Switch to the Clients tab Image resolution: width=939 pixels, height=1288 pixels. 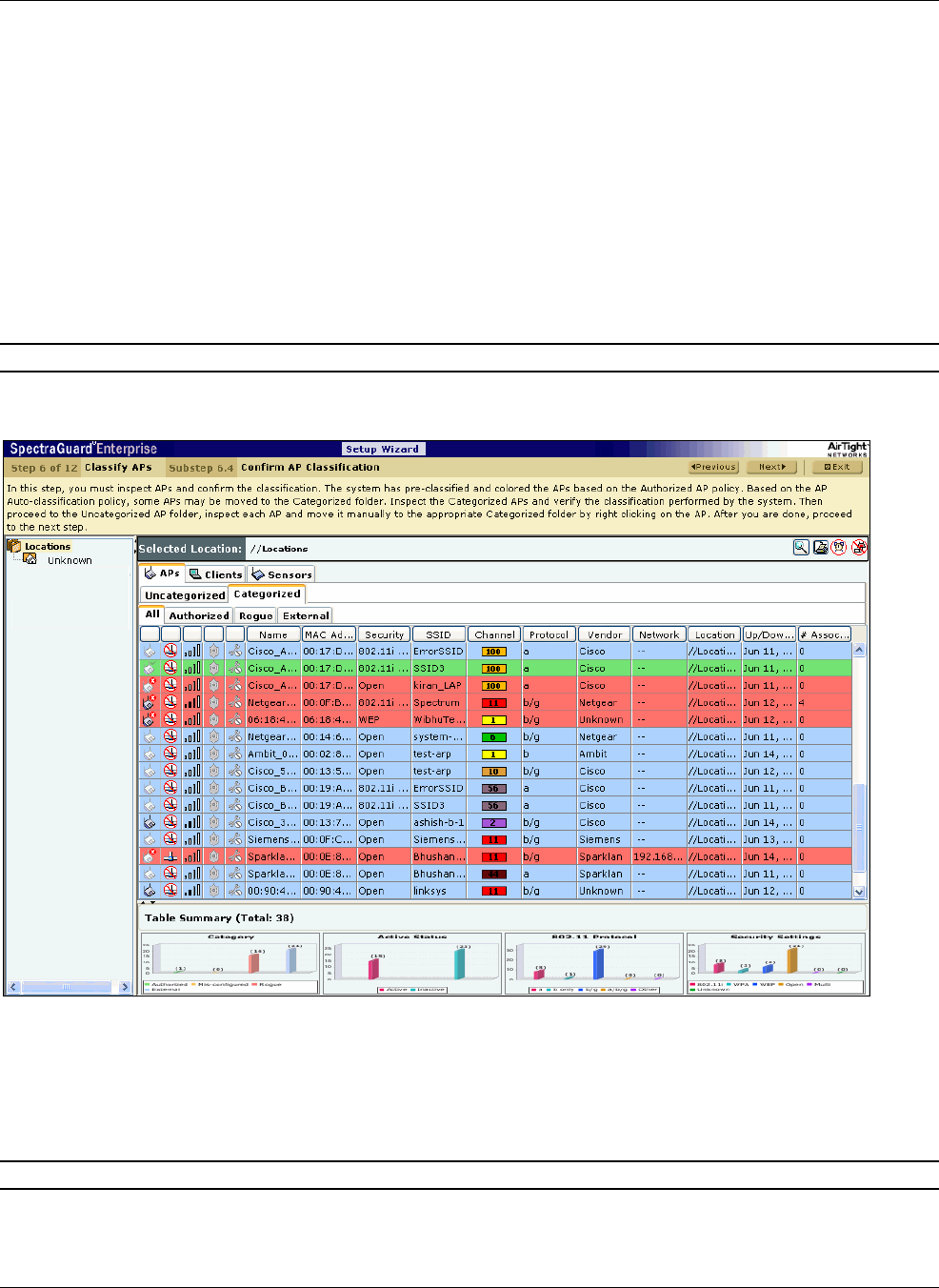[216, 574]
